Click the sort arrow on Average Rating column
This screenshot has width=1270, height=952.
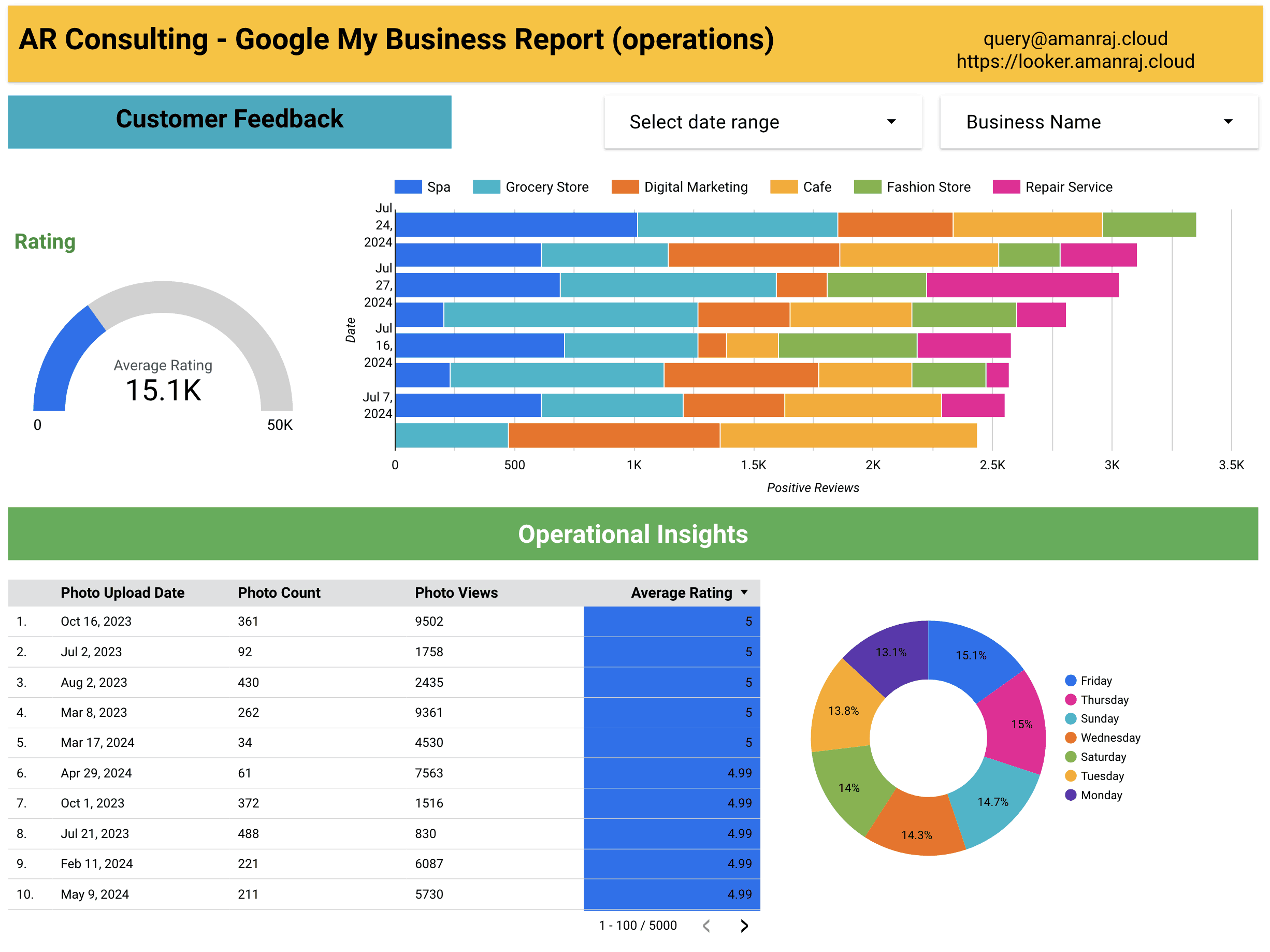tap(744, 592)
